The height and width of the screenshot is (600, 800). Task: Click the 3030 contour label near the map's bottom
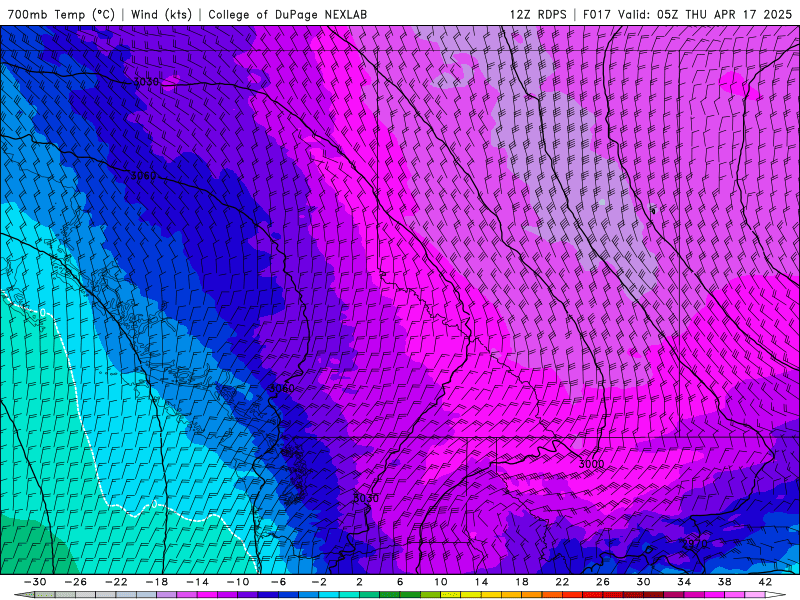(366, 498)
